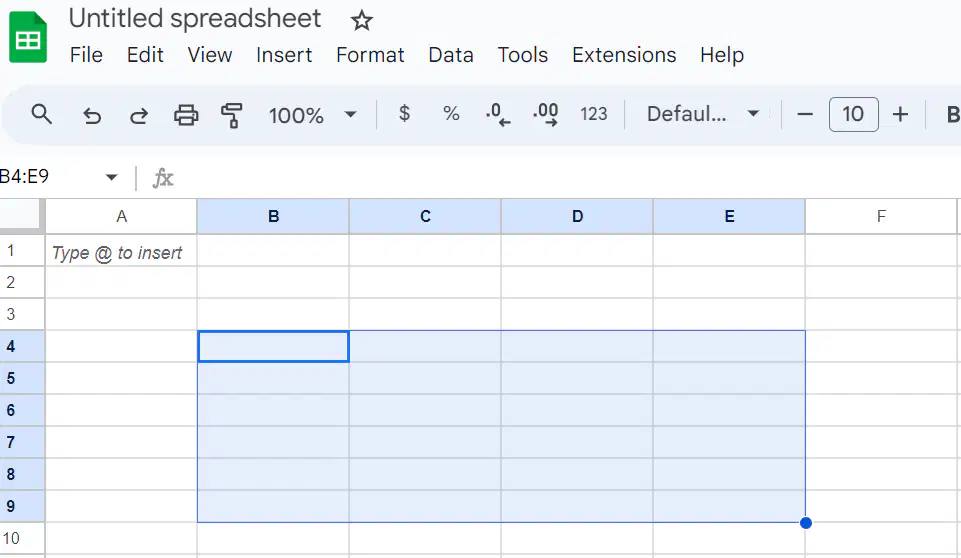
Task: Decrease font size with minus button
Action: click(x=805, y=114)
